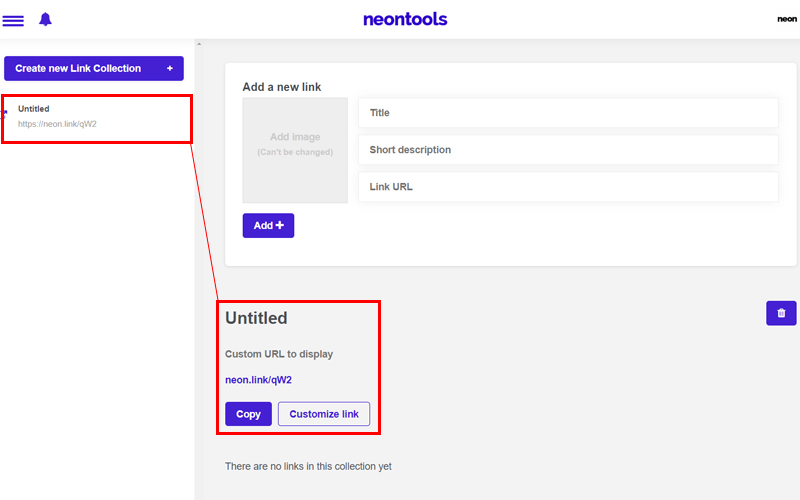Select Untitled collection in sidebar
The height and width of the screenshot is (500, 800).
click(97, 118)
